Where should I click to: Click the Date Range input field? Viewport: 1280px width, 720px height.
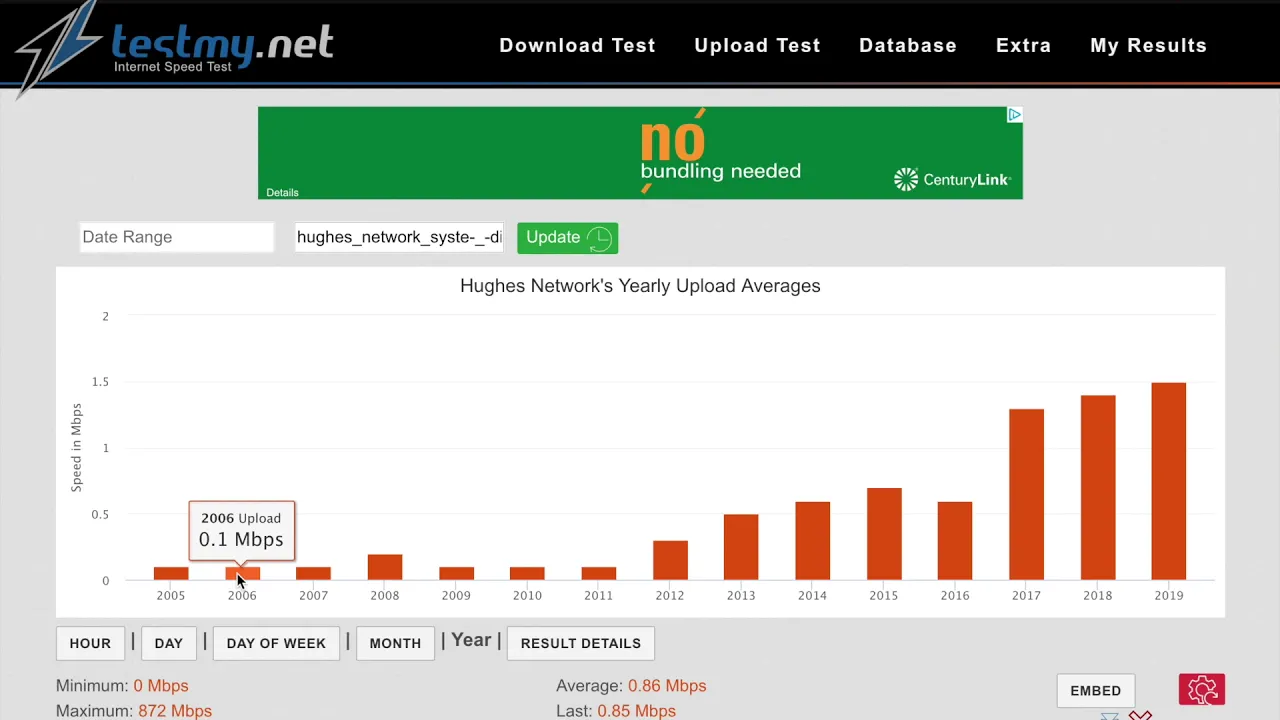tap(176, 237)
